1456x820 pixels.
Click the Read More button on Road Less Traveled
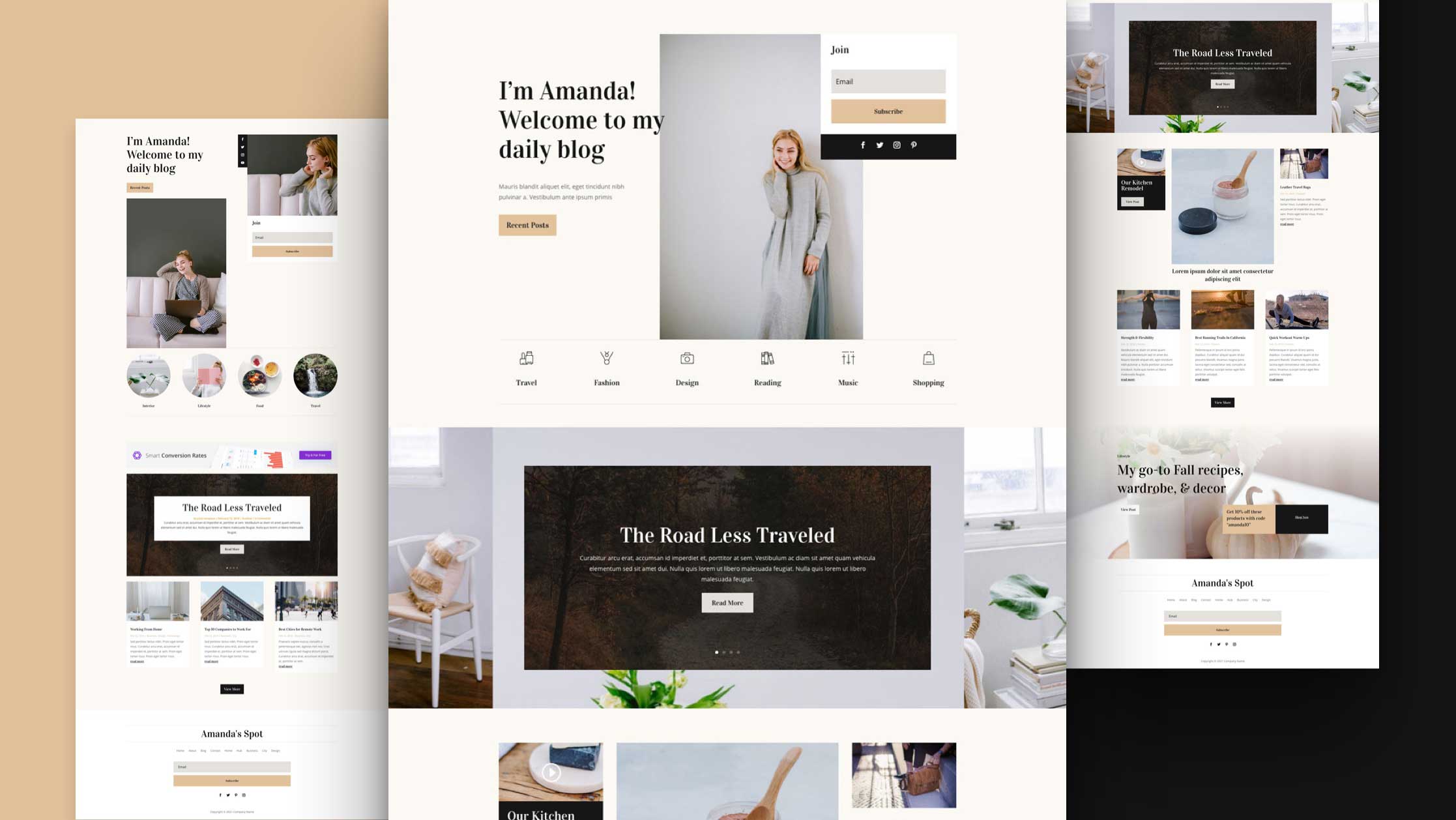(727, 602)
